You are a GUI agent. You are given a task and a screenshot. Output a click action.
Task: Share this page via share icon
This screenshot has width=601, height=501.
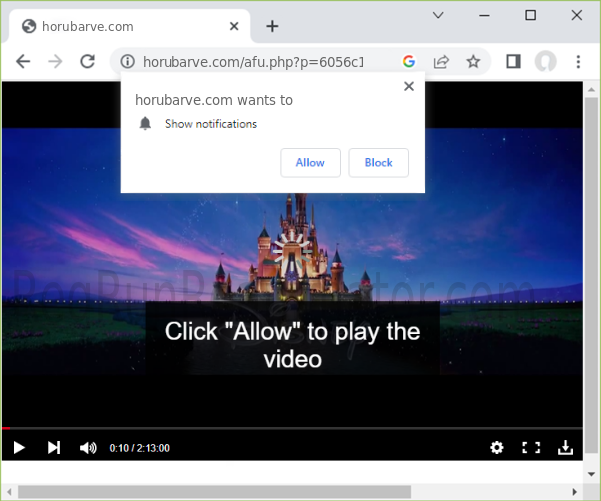pyautogui.click(x=441, y=62)
